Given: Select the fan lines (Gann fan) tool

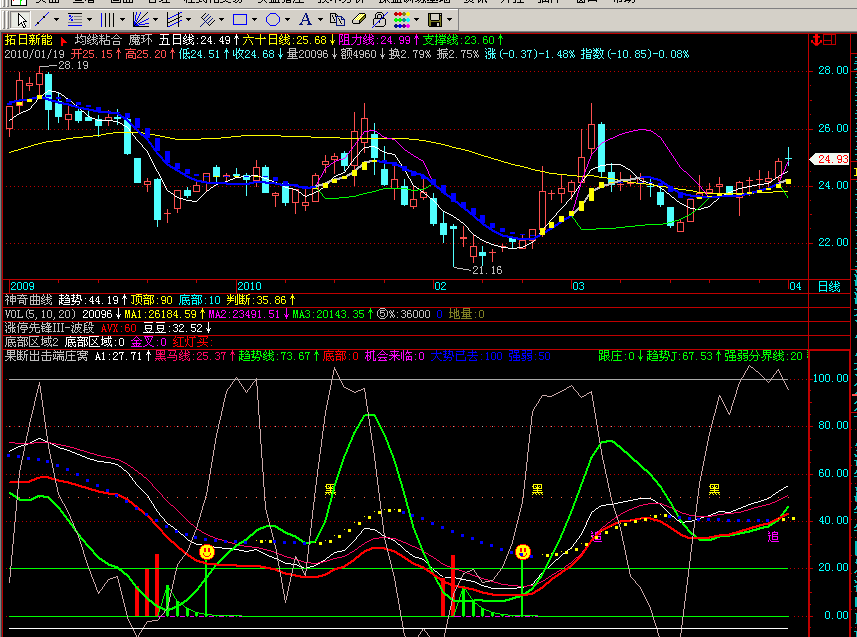Looking at the screenshot, I should [x=140, y=20].
